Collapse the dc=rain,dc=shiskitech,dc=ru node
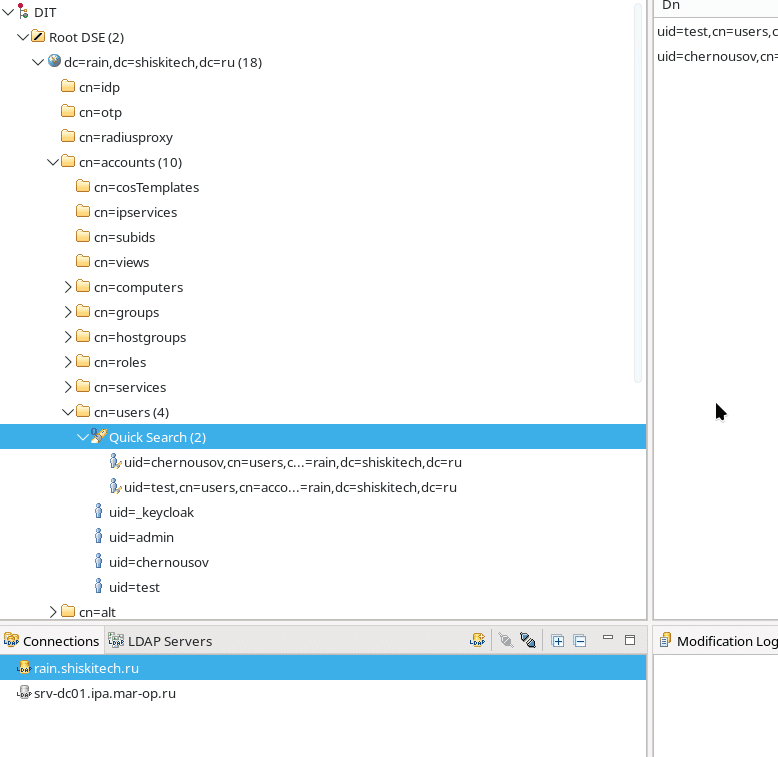The image size is (778, 757). (38, 62)
